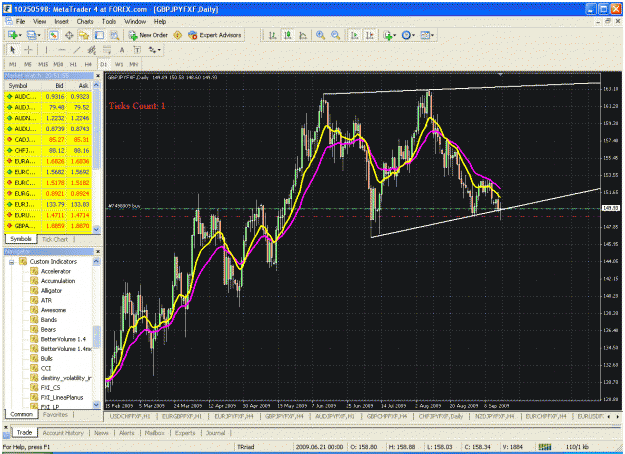Select the text 'A' drawing tool

tap(122, 50)
